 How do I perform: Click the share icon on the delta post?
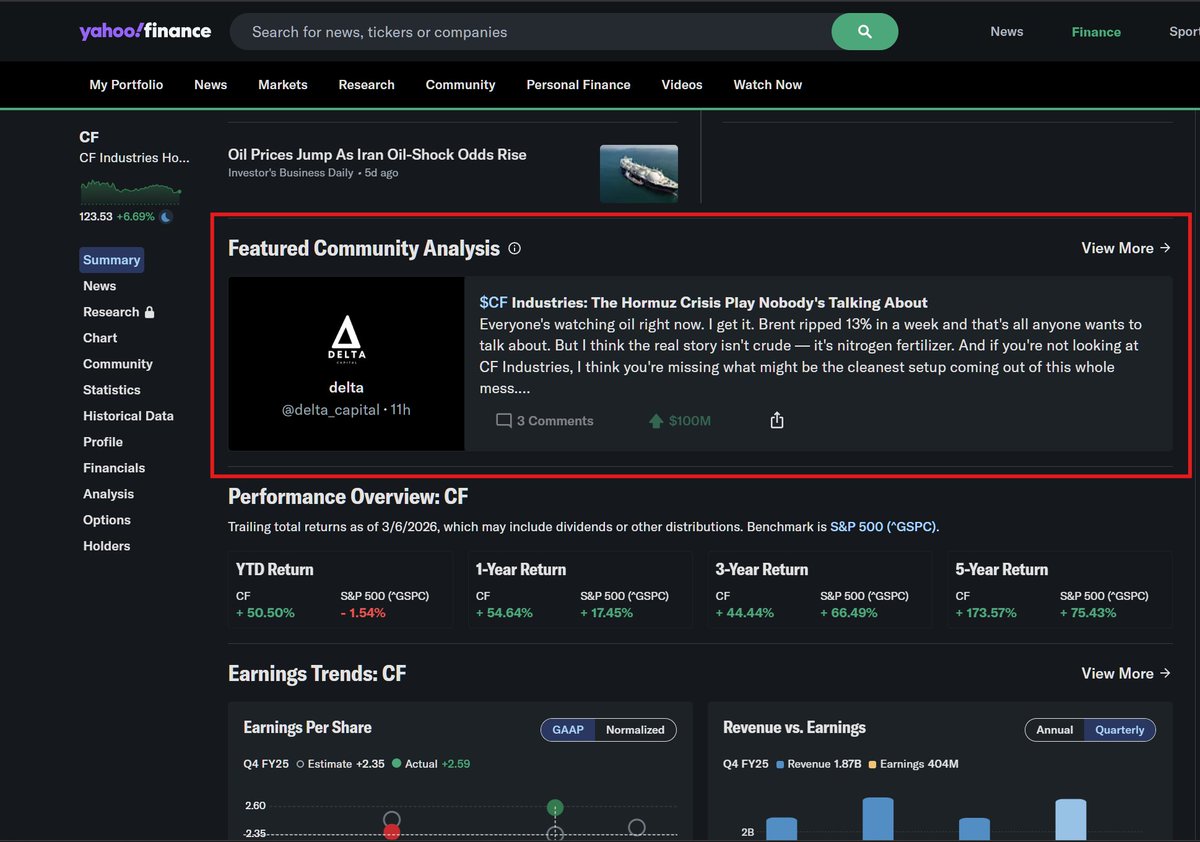(x=777, y=421)
